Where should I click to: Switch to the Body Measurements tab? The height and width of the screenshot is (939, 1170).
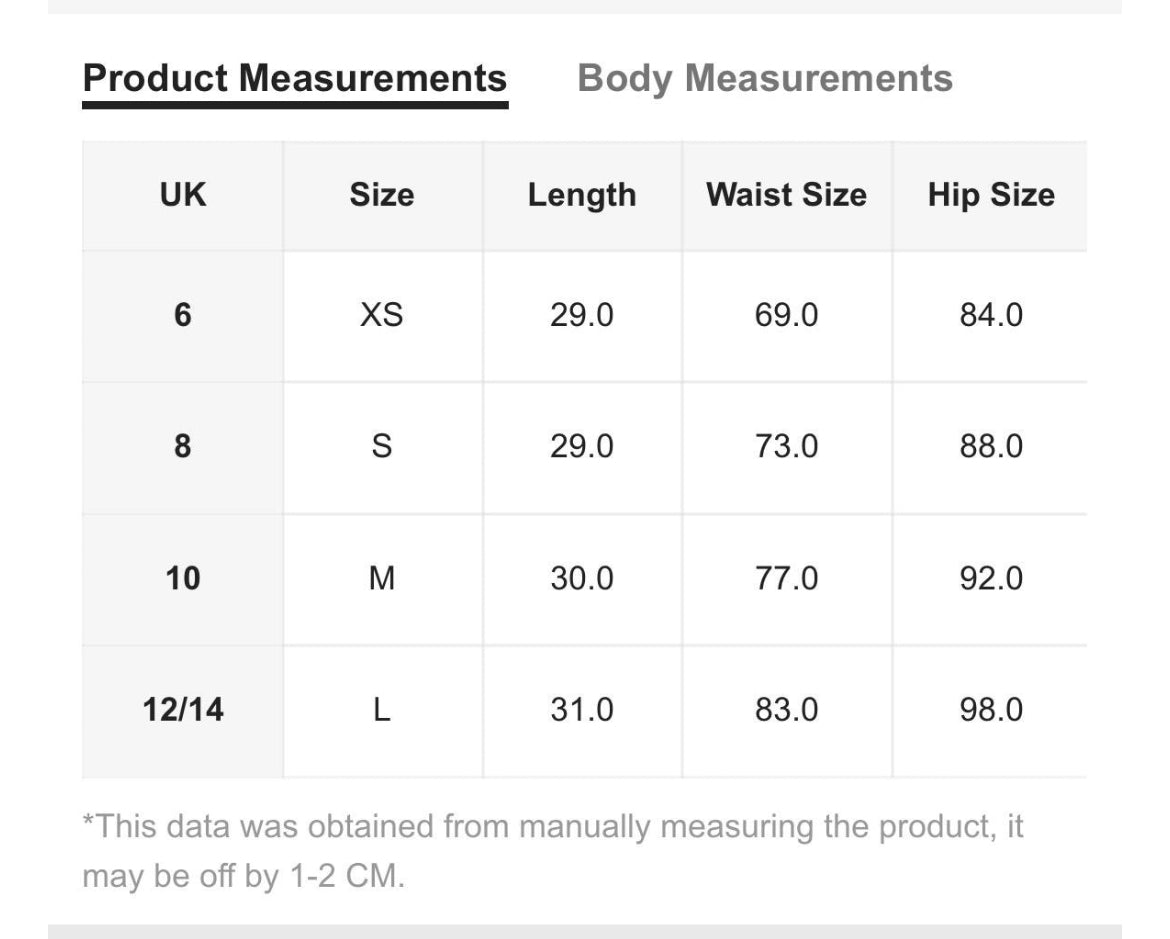[765, 78]
